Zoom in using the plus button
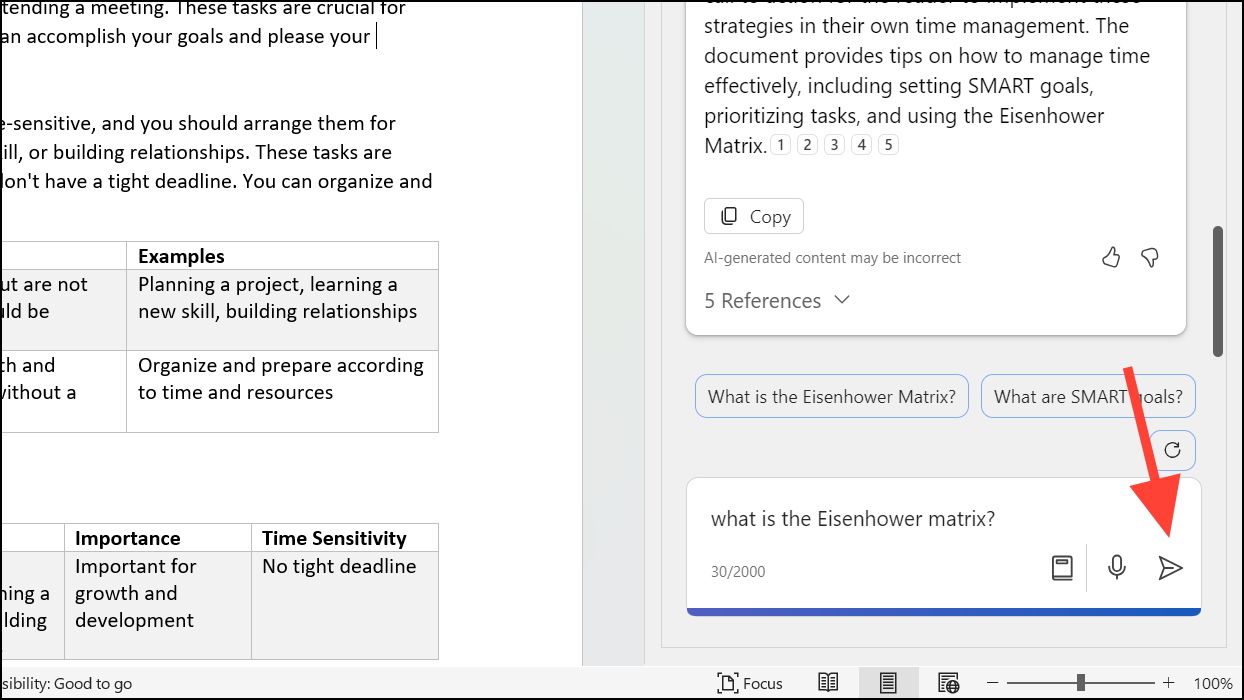The height and width of the screenshot is (700, 1244). (1168, 683)
